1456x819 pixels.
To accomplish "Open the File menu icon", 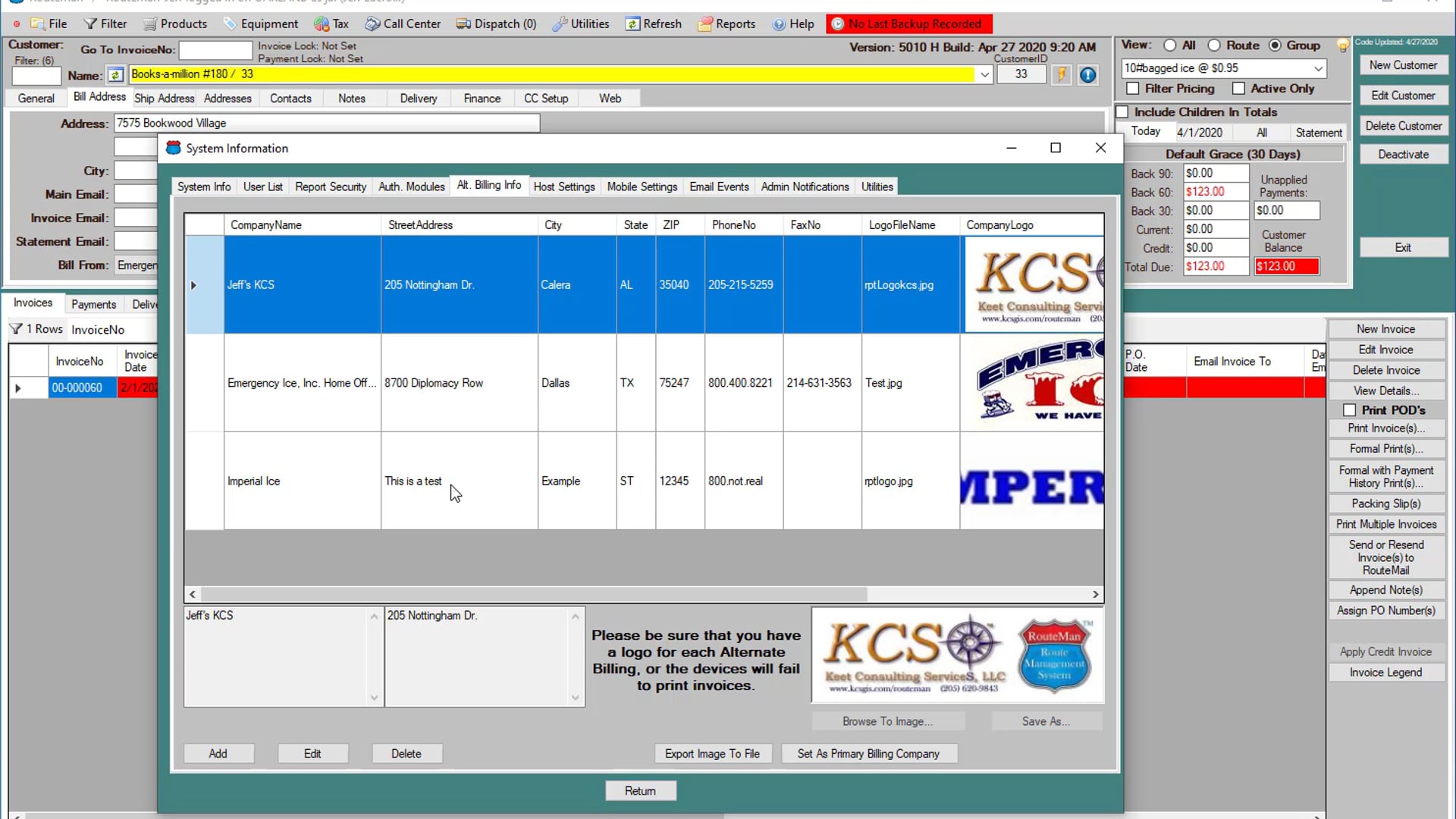I will click(x=38, y=24).
